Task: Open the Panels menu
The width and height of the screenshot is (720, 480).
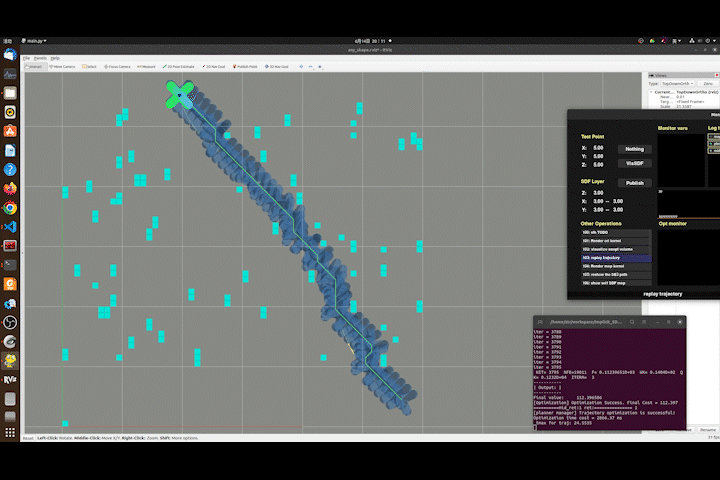Action: pos(40,58)
